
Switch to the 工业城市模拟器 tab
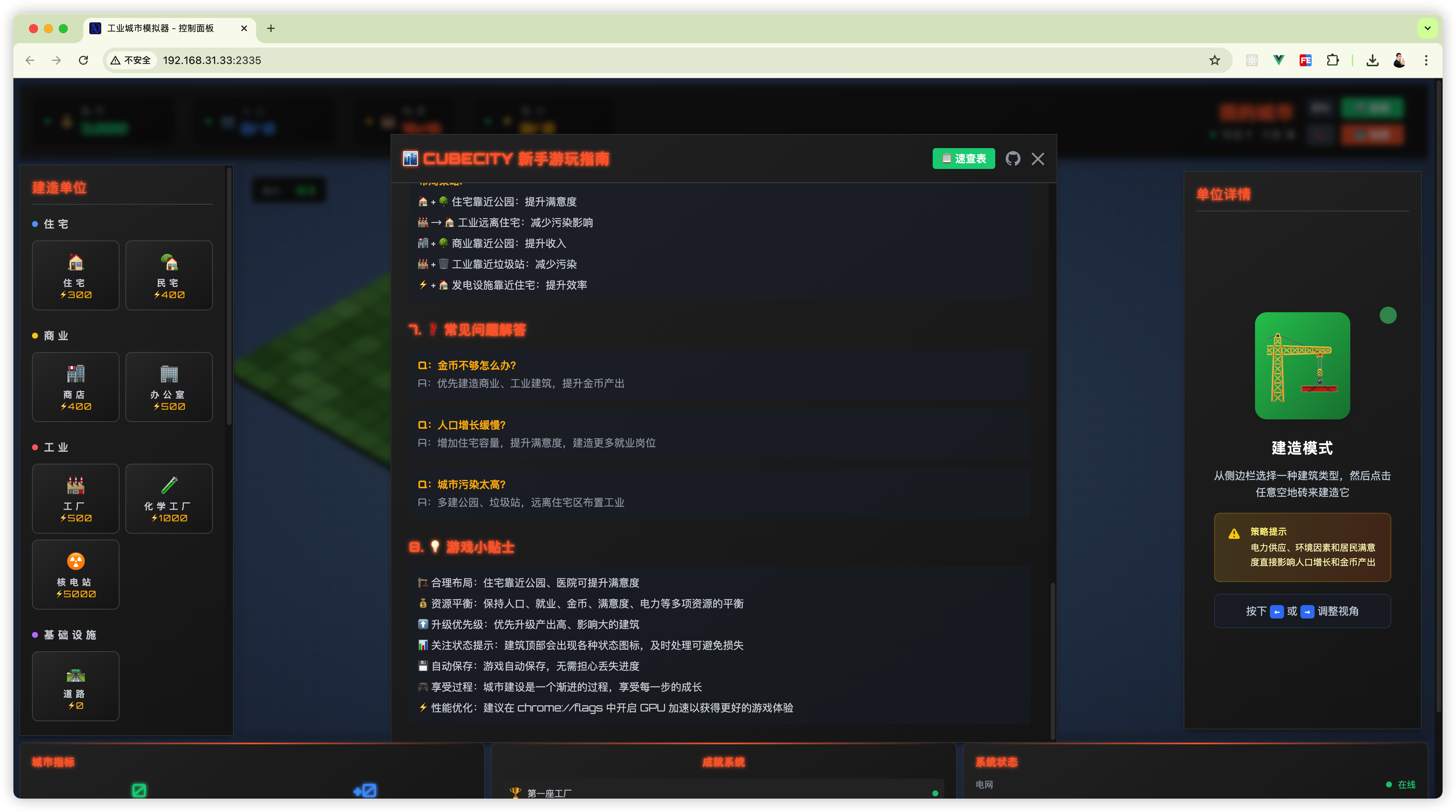[161, 28]
